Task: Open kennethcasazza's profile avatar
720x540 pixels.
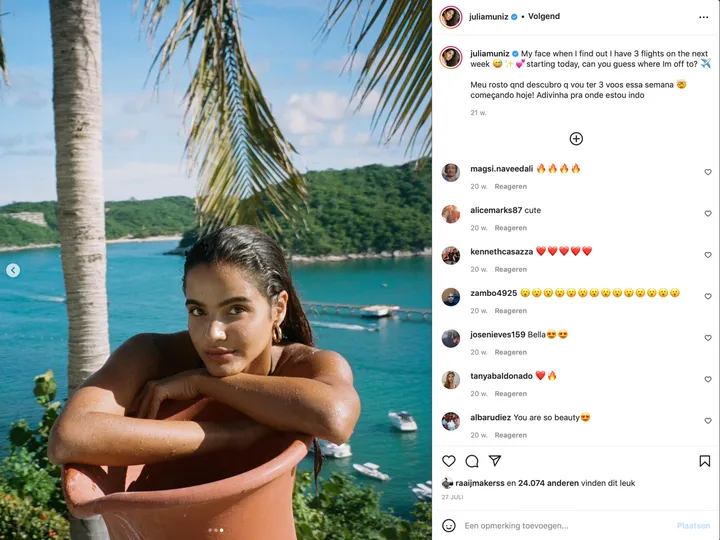Action: [x=451, y=255]
